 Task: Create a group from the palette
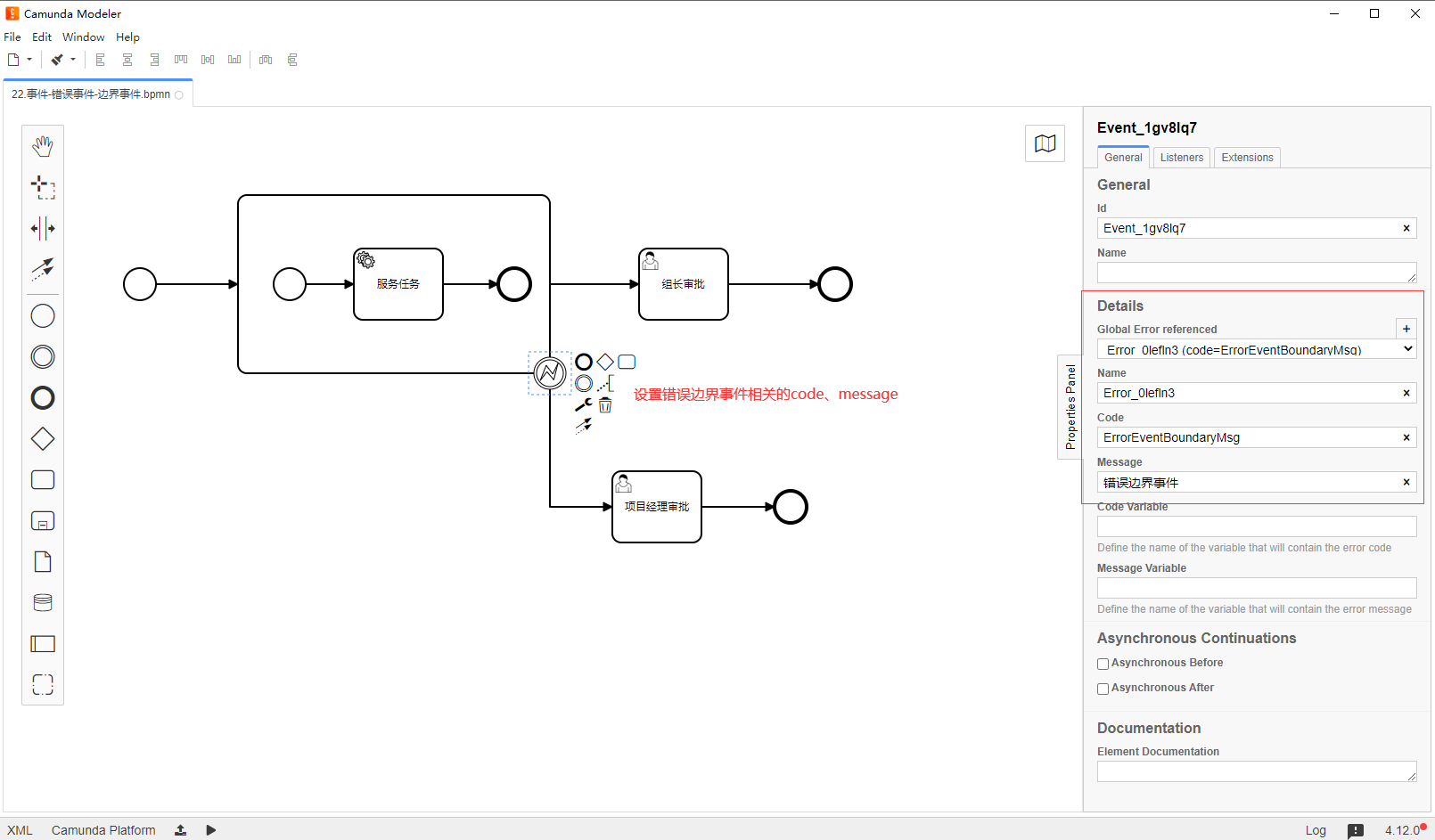43,684
